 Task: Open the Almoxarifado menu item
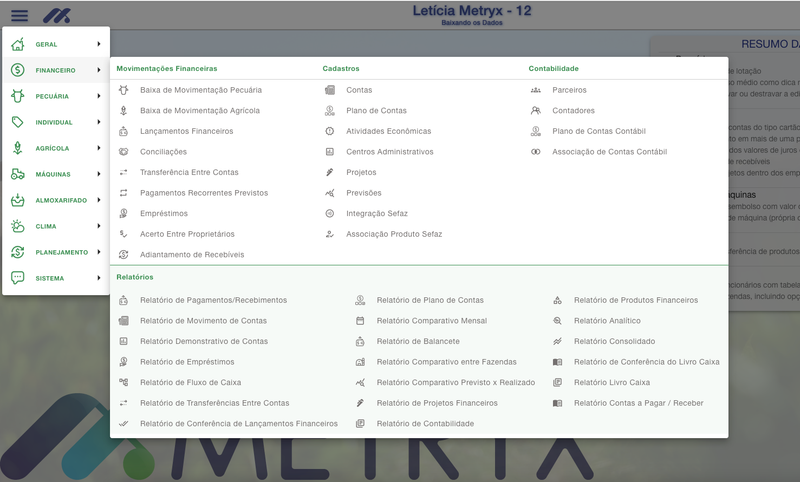click(x=56, y=200)
